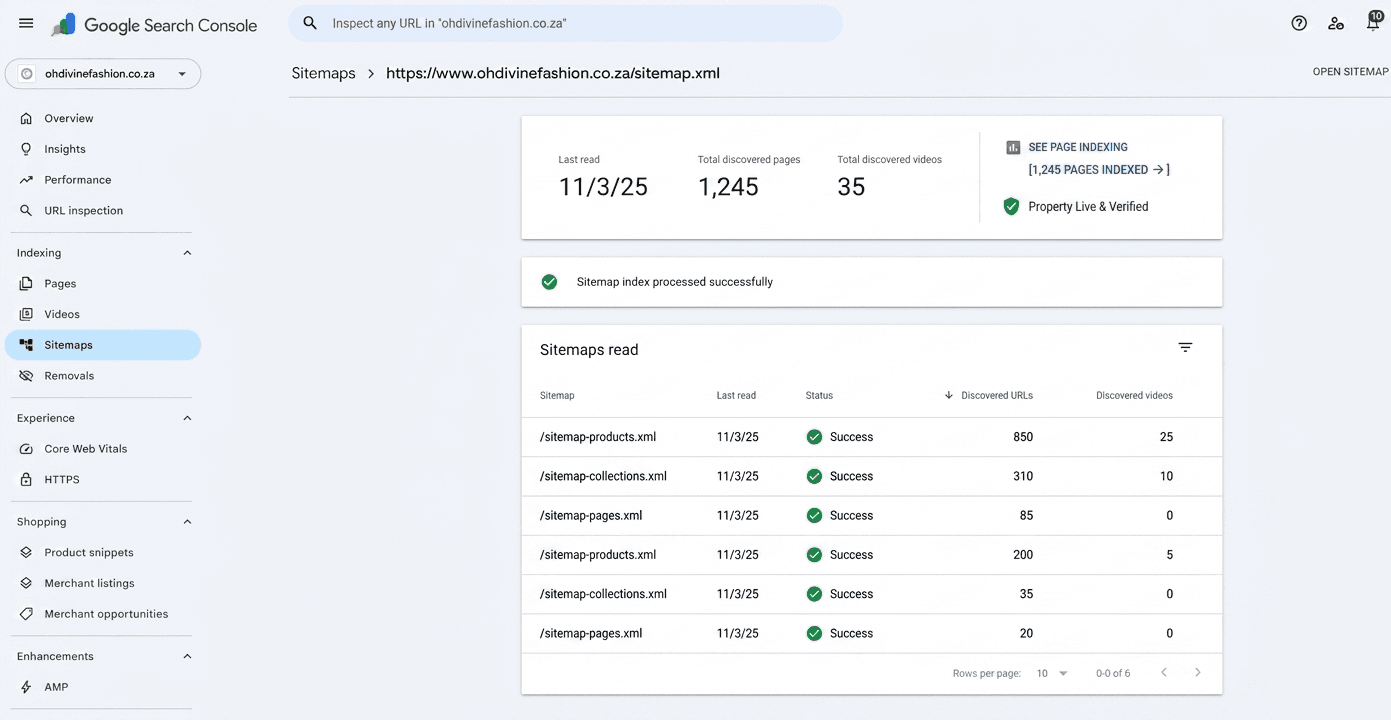
Task: Click the AMP lightning bolt icon
Action: coord(26,687)
